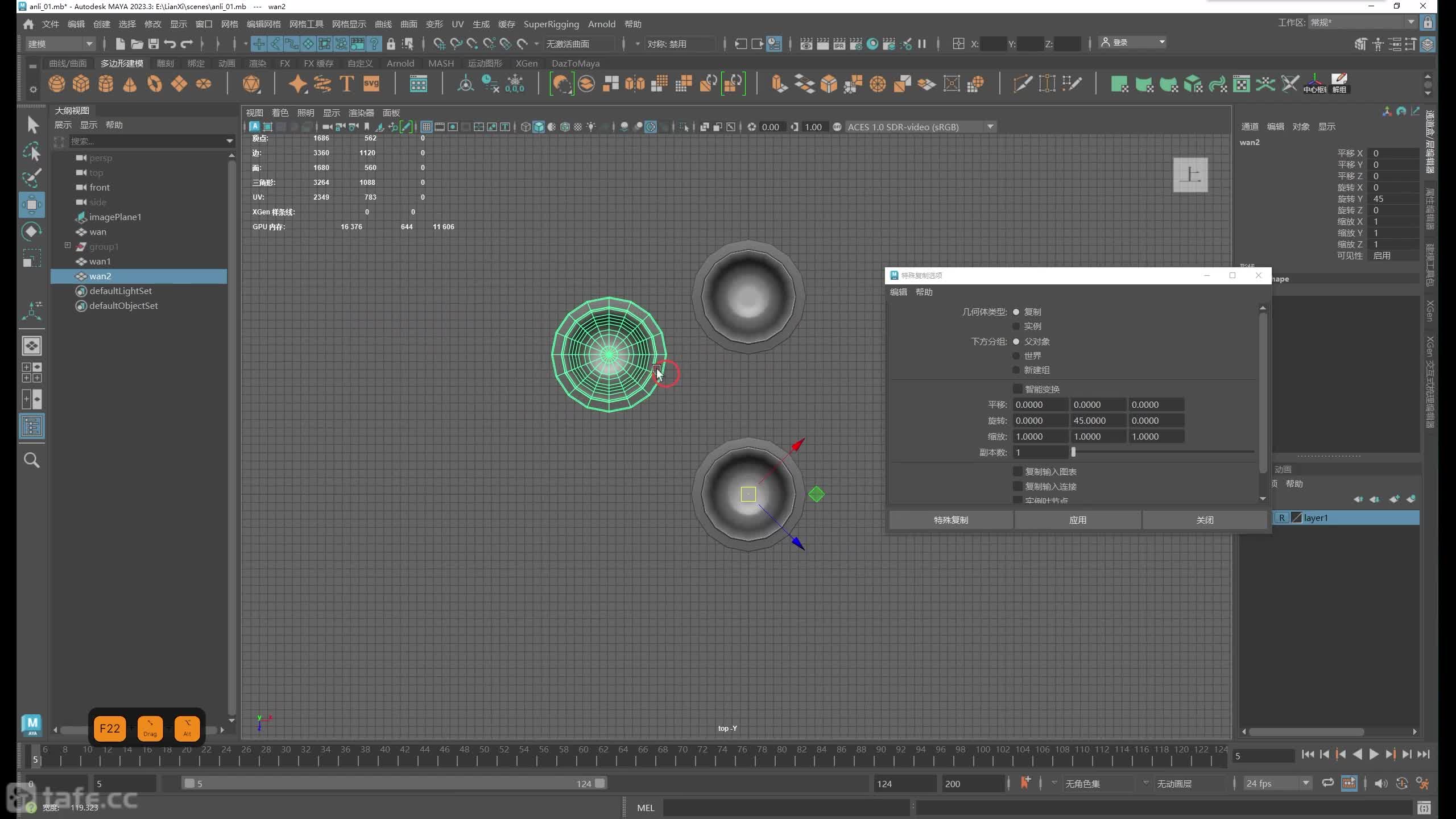1456x819 pixels.
Task: Click the undo arrow icon
Action: tap(169, 44)
